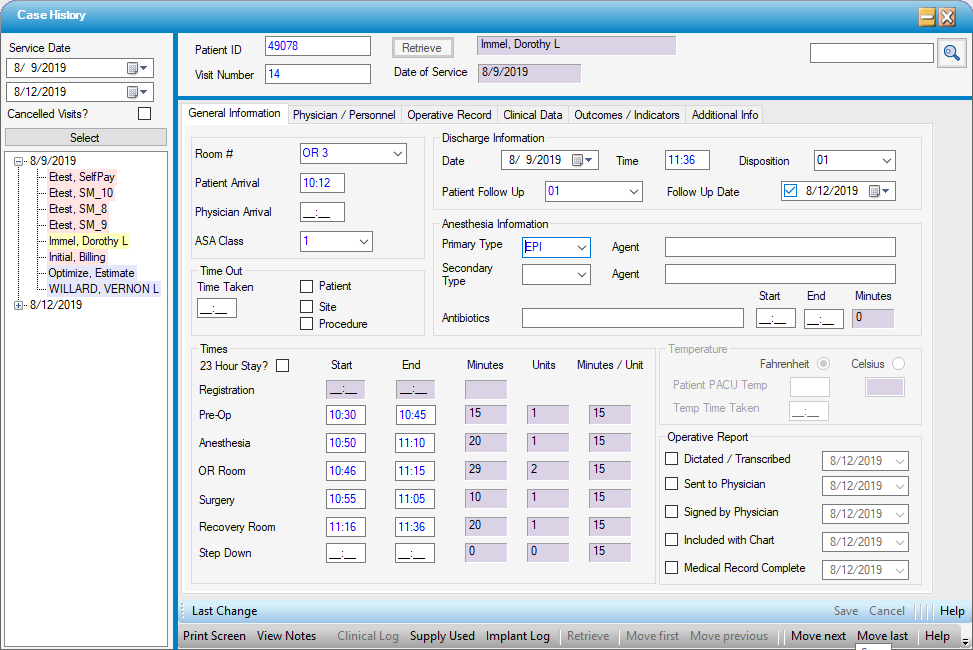Tick the Dictated / Transcribed checkbox
The image size is (973, 650).
point(672,459)
